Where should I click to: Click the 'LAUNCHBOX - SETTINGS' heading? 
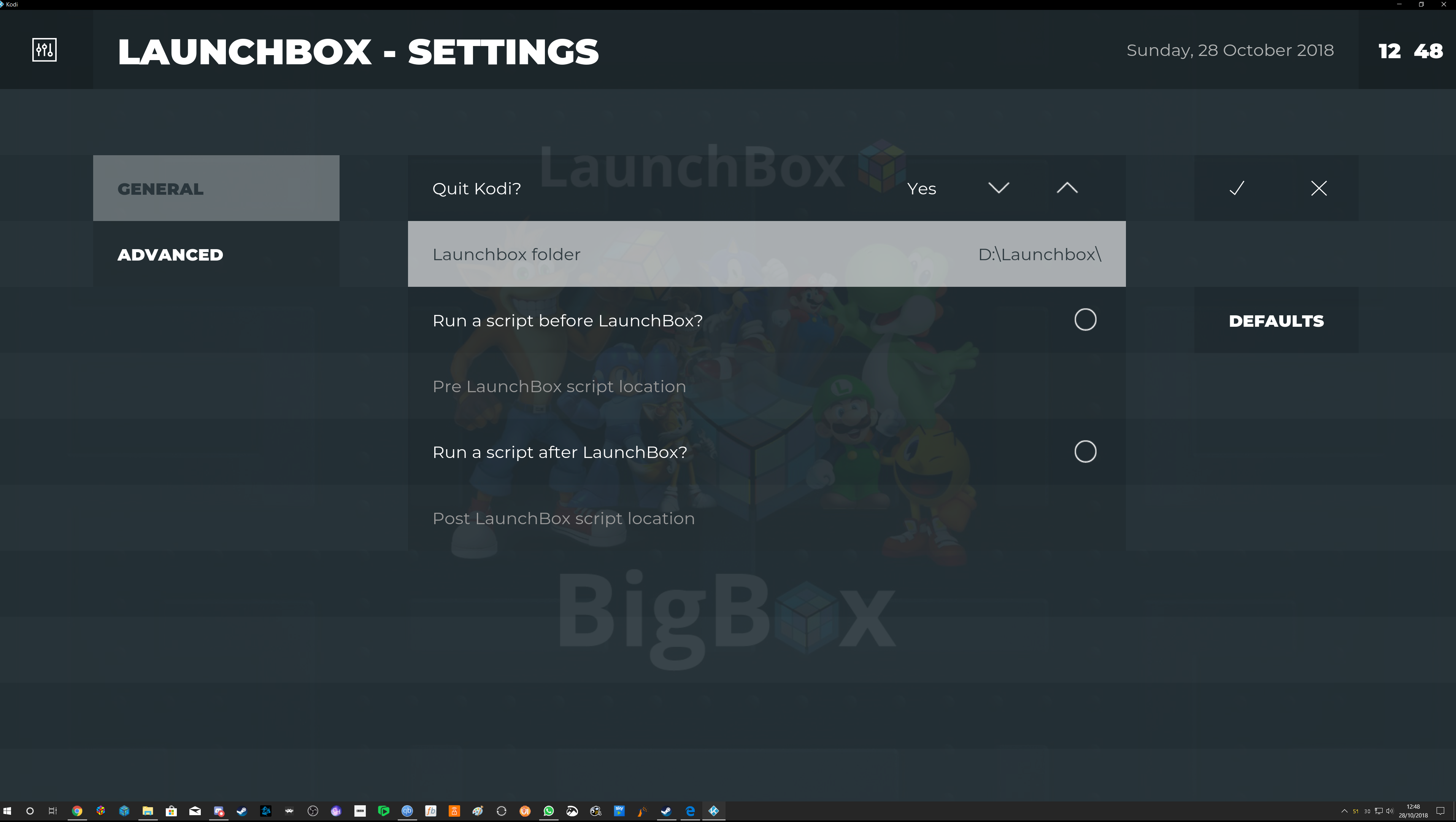tap(358, 51)
